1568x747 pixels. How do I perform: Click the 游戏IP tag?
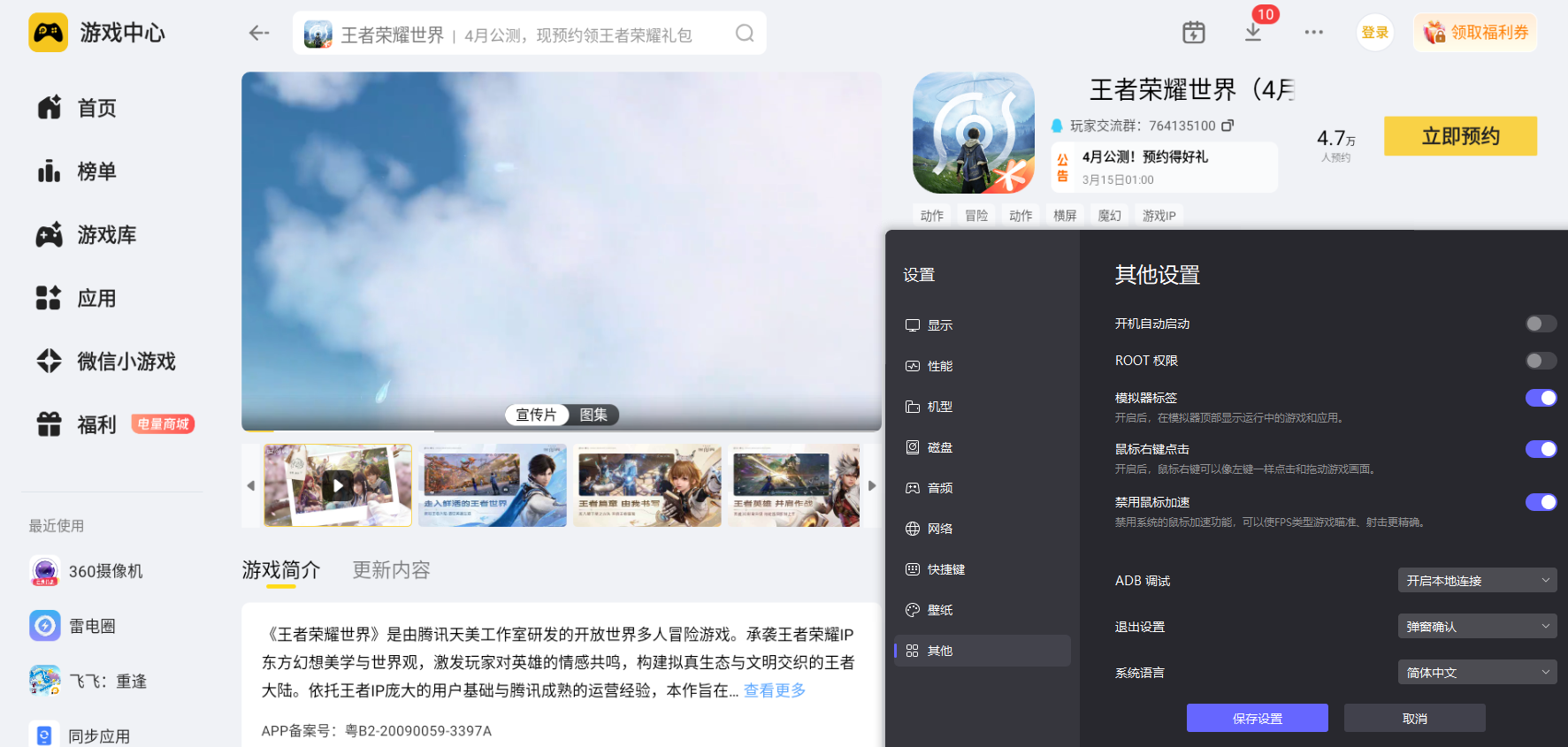[x=1159, y=216]
